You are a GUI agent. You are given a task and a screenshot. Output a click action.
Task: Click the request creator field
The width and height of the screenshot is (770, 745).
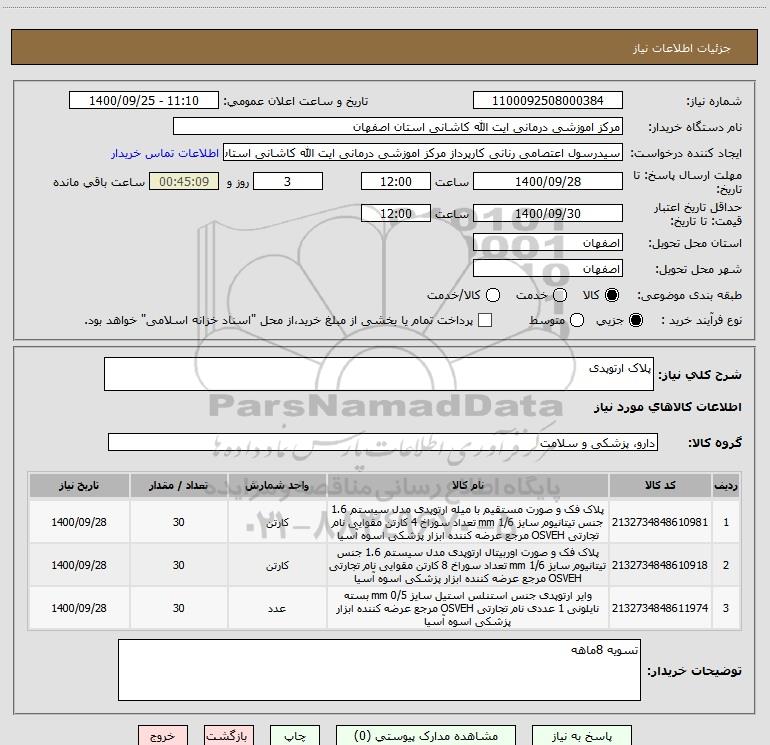click(423, 152)
